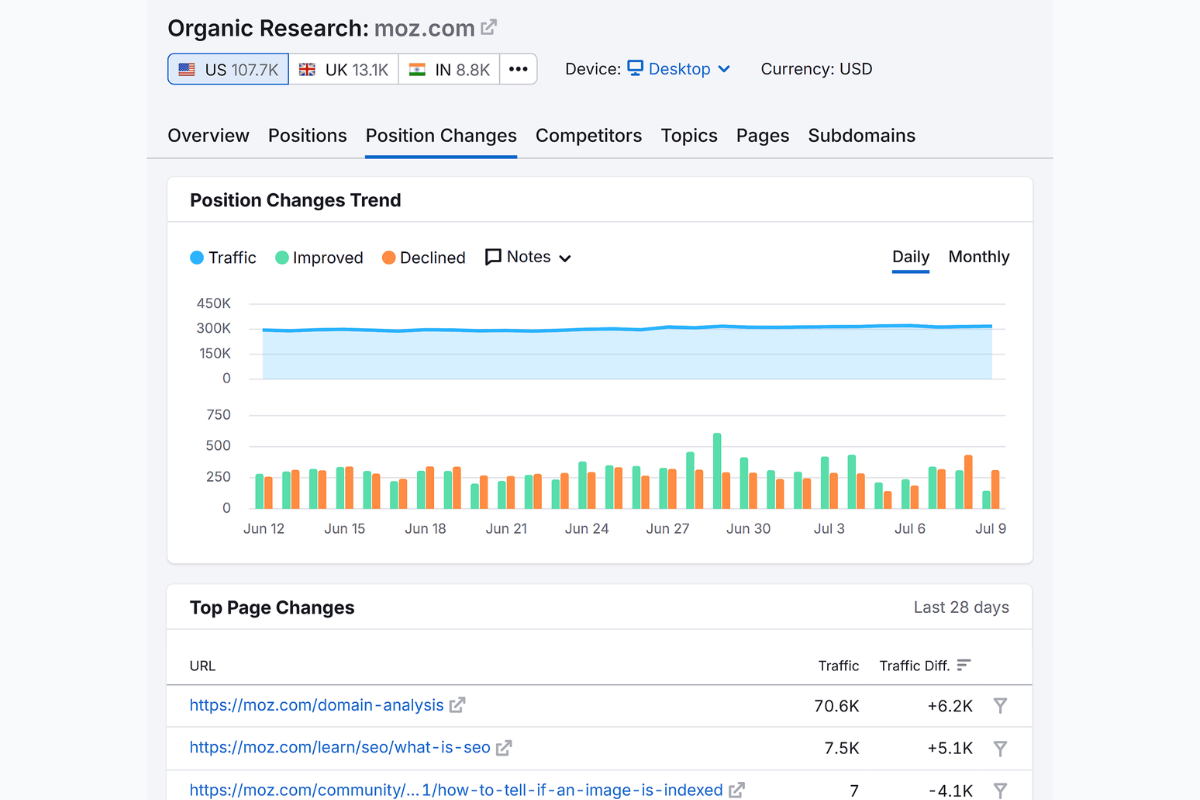Open the what-is-seo page via its external link icon
1200x800 pixels.
click(504, 747)
